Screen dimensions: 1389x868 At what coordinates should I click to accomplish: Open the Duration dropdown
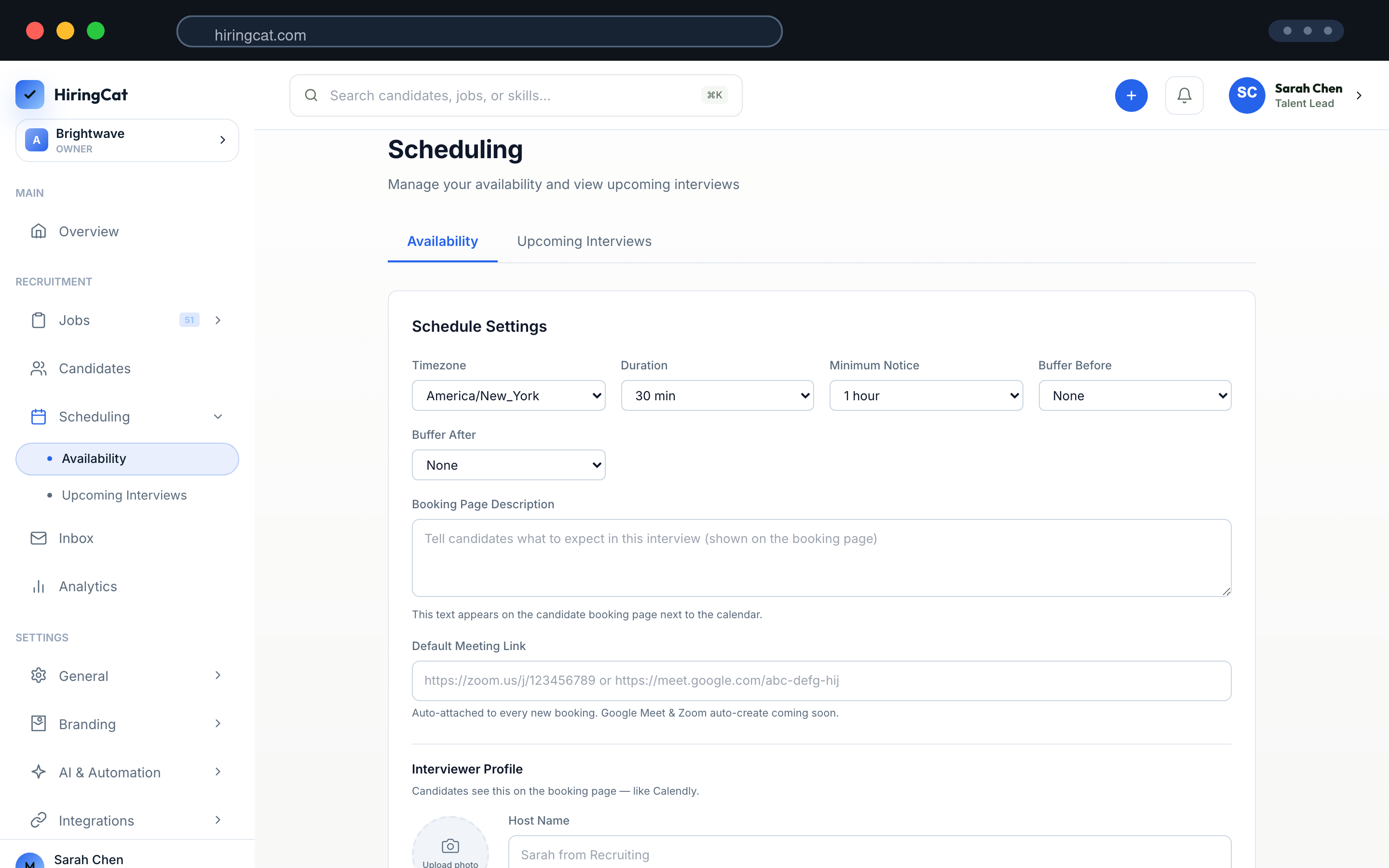pos(717,395)
